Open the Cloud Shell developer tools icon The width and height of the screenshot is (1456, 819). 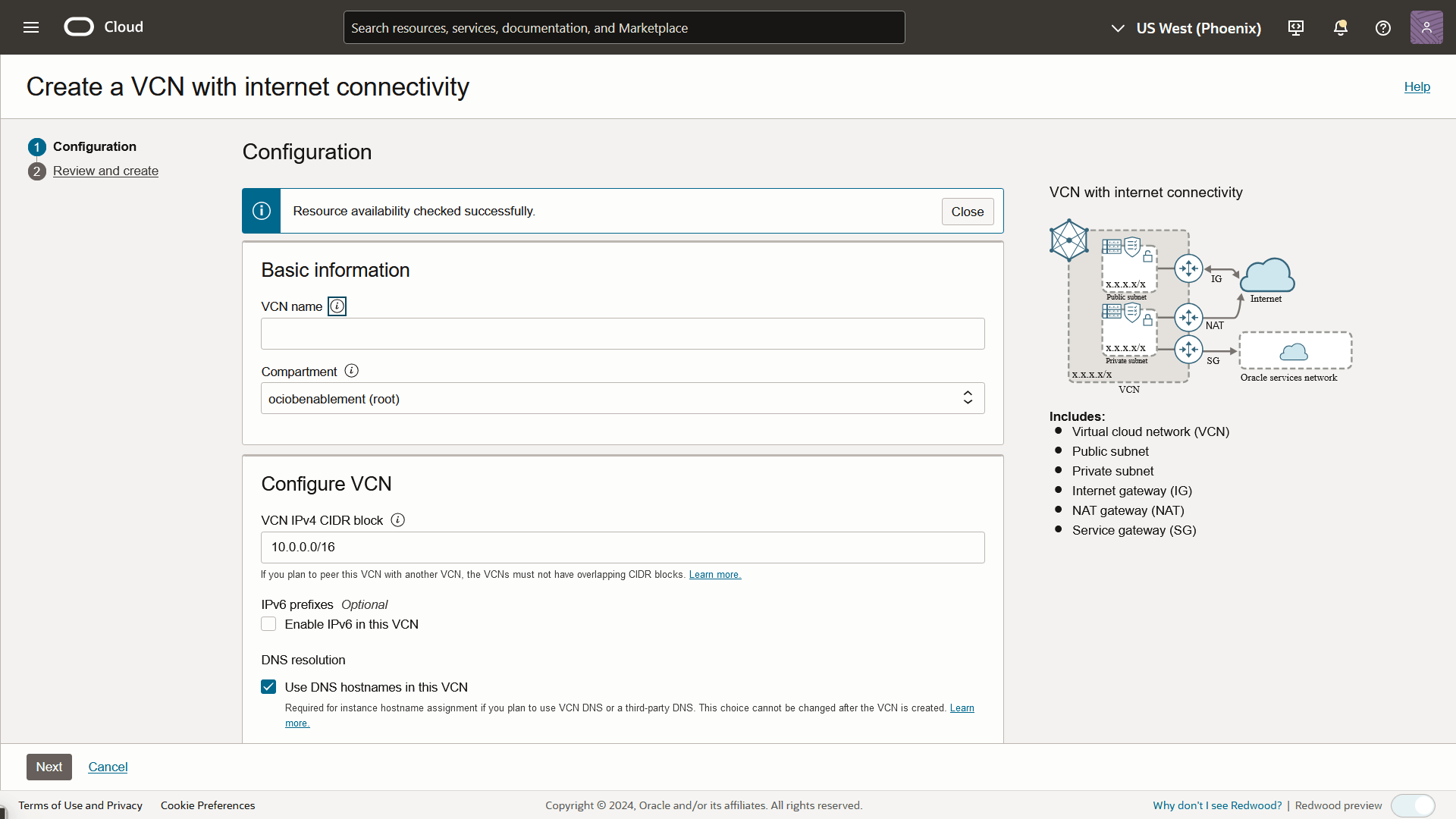pyautogui.click(x=1296, y=28)
